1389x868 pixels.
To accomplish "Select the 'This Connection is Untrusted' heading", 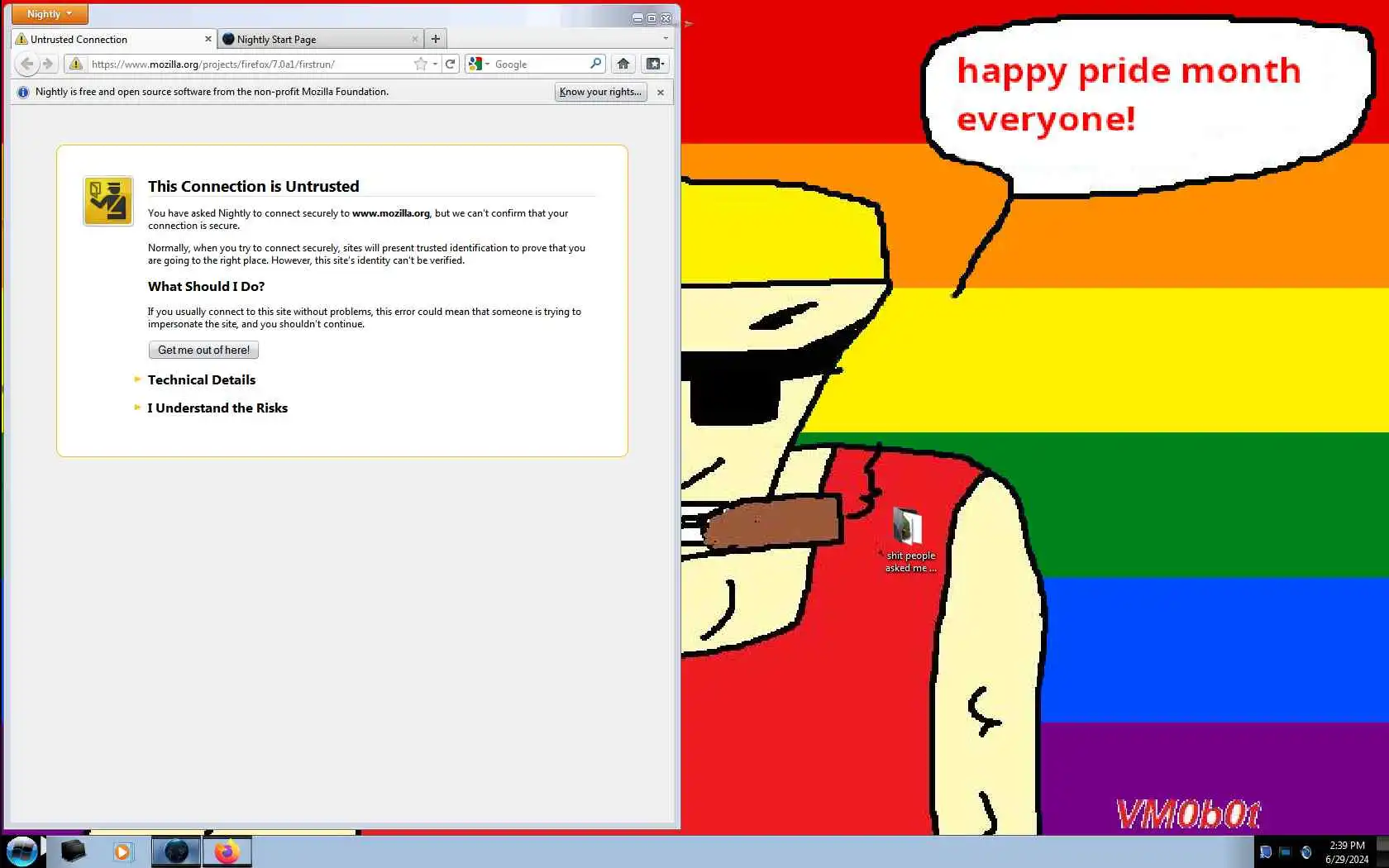I will (253, 186).
